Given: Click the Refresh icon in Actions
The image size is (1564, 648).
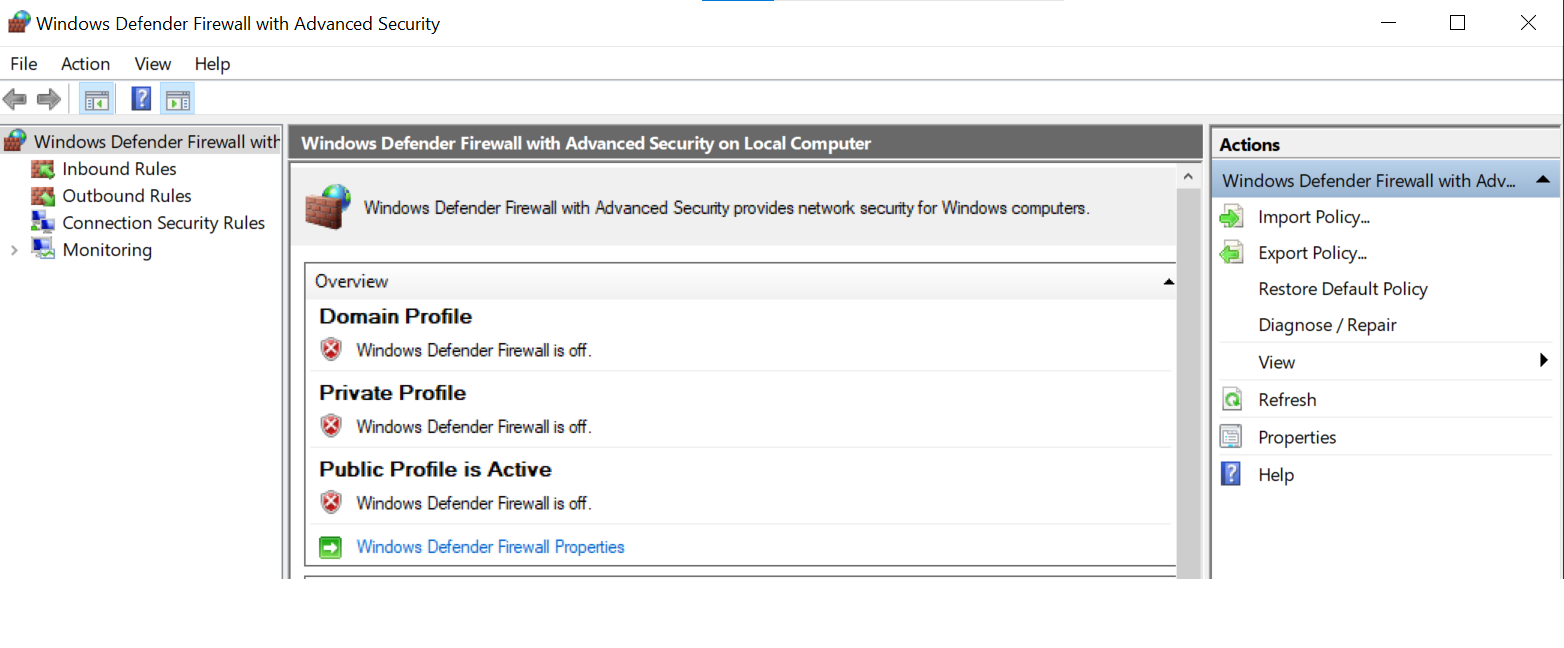Looking at the screenshot, I should pyautogui.click(x=1231, y=400).
